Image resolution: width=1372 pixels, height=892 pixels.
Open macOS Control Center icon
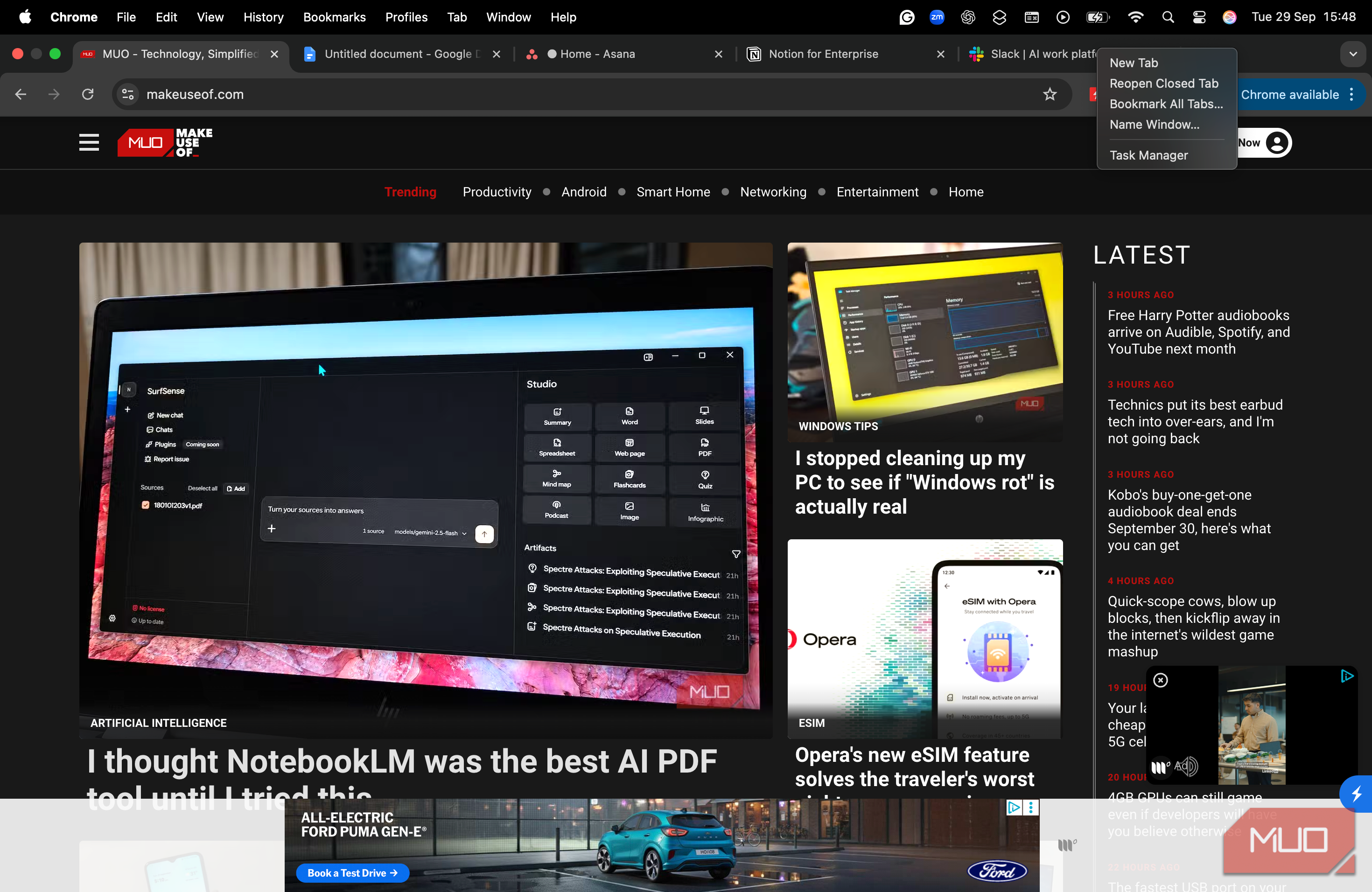coord(1199,17)
